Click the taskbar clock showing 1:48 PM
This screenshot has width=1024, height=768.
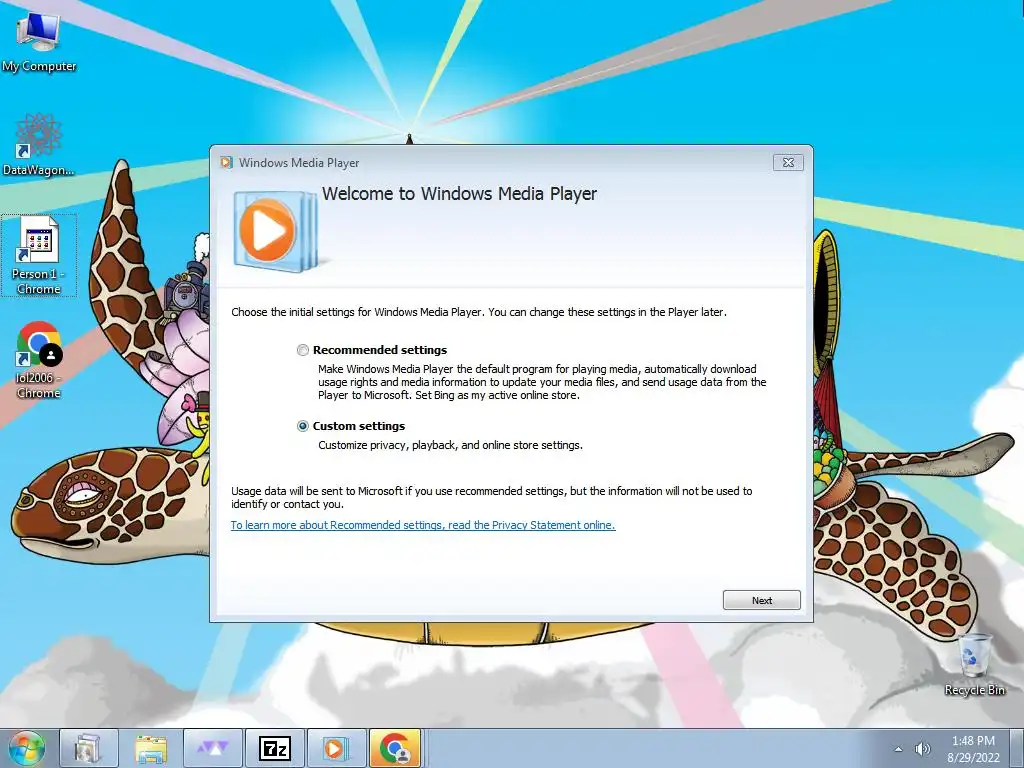pos(973,749)
